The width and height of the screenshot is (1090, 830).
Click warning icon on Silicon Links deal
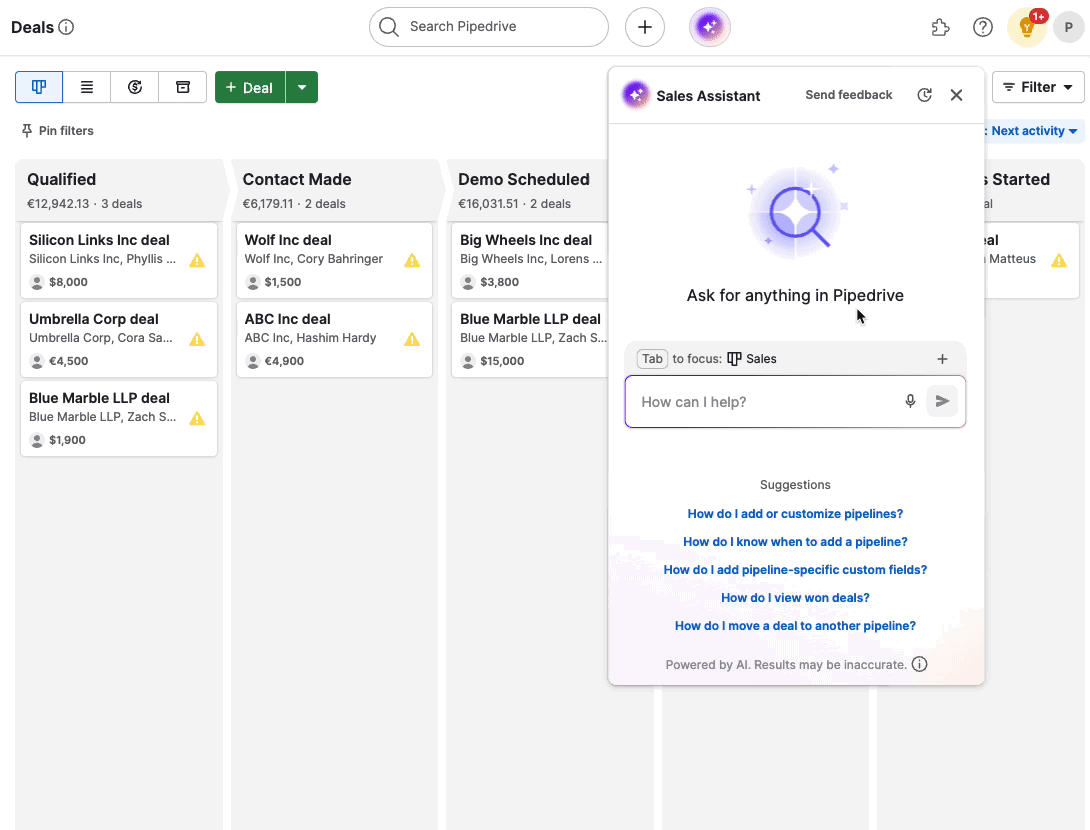[197, 261]
